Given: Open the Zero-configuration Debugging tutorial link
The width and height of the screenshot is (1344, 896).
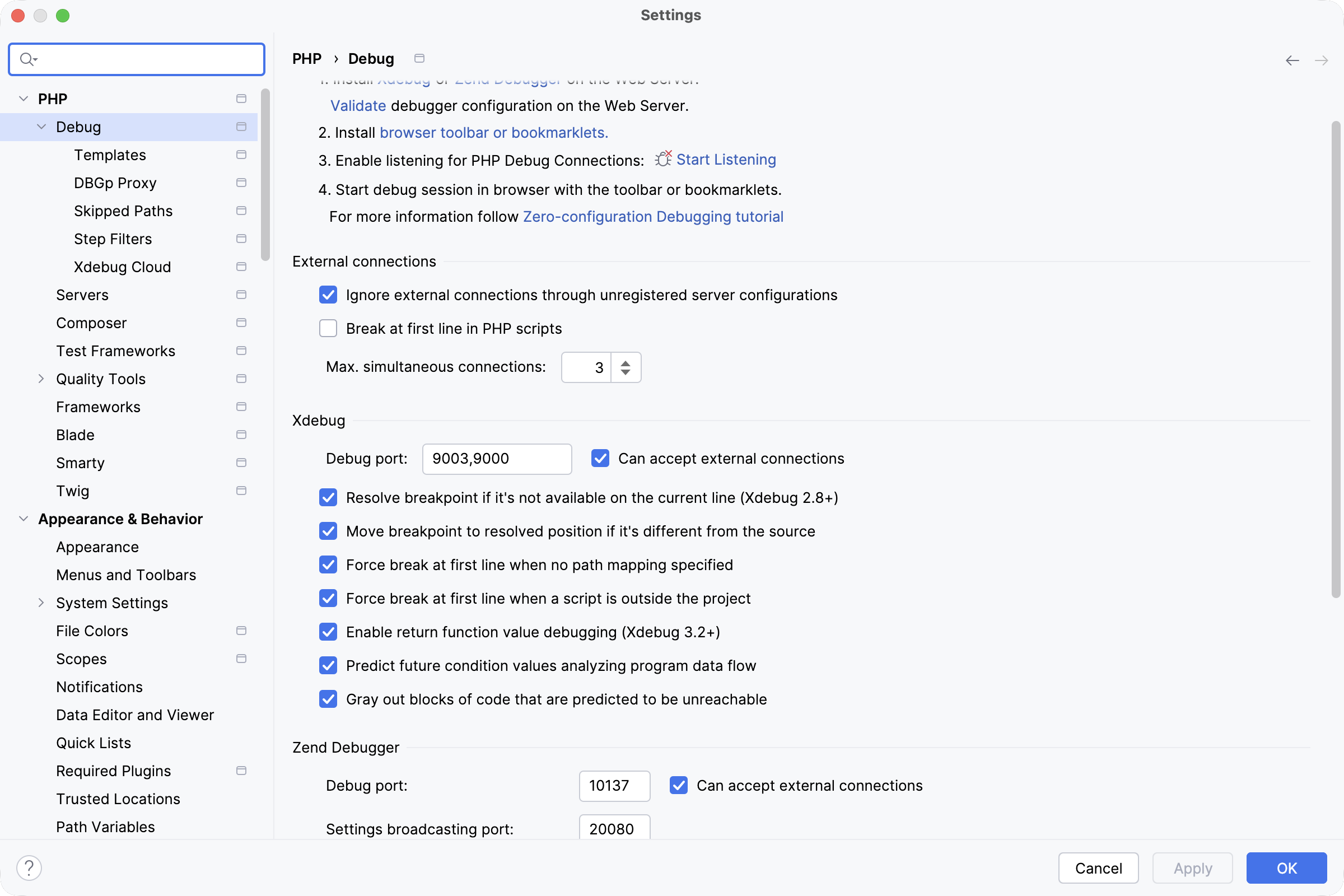Looking at the screenshot, I should pyautogui.click(x=653, y=217).
